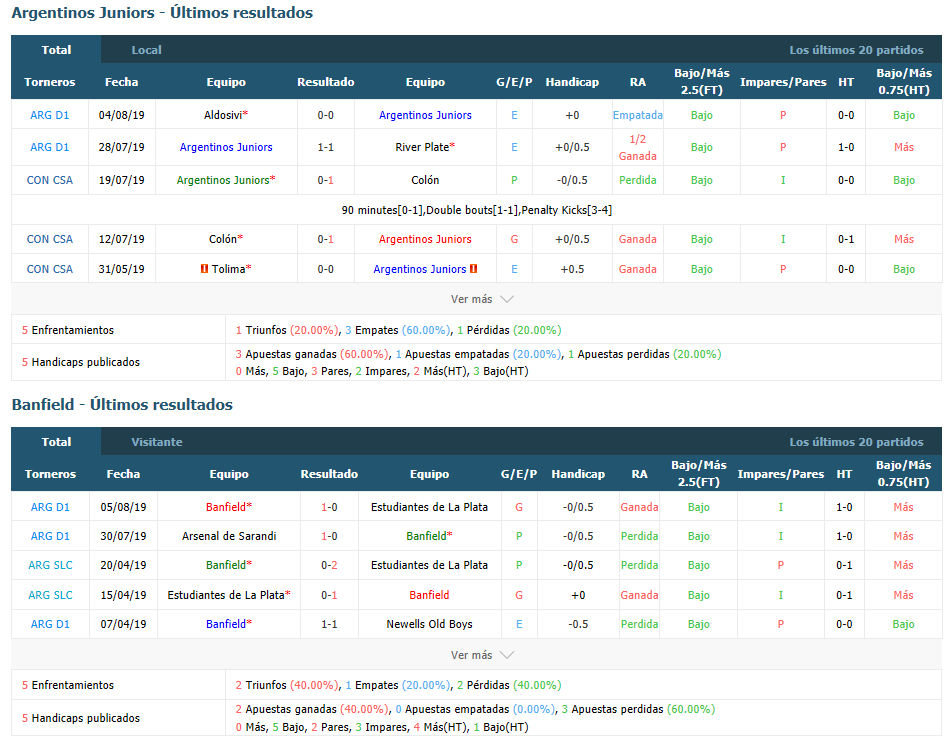Open the CON CSA link dated 31/05/19

pos(50,269)
